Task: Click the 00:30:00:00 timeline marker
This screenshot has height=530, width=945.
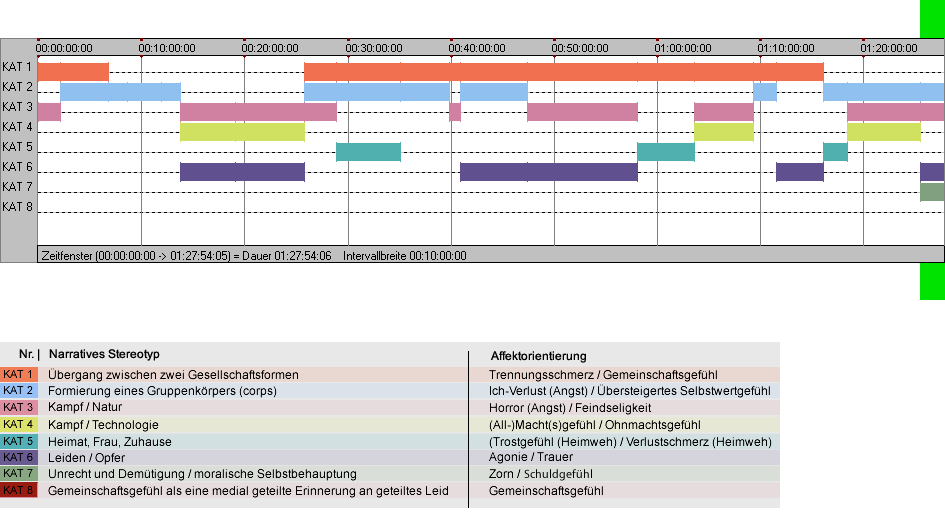Action: [x=374, y=48]
